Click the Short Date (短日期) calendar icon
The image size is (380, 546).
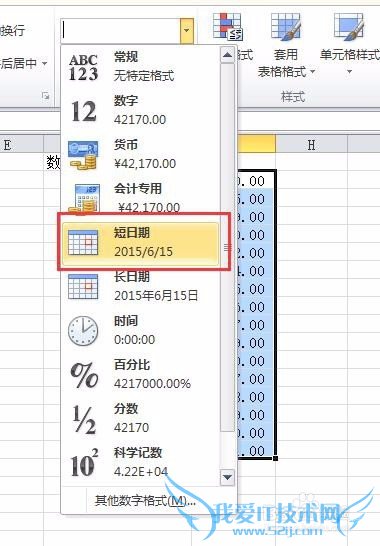pos(83,243)
